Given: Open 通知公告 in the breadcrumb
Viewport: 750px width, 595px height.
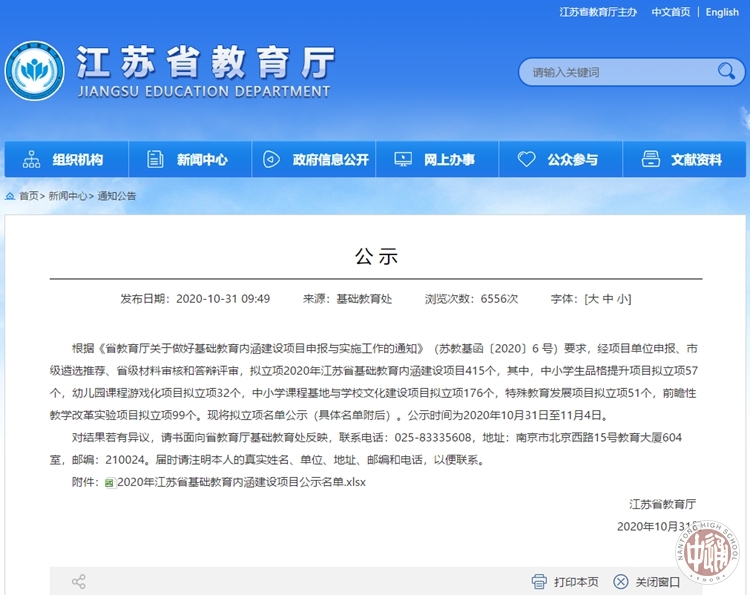Looking at the screenshot, I should click(x=117, y=196).
